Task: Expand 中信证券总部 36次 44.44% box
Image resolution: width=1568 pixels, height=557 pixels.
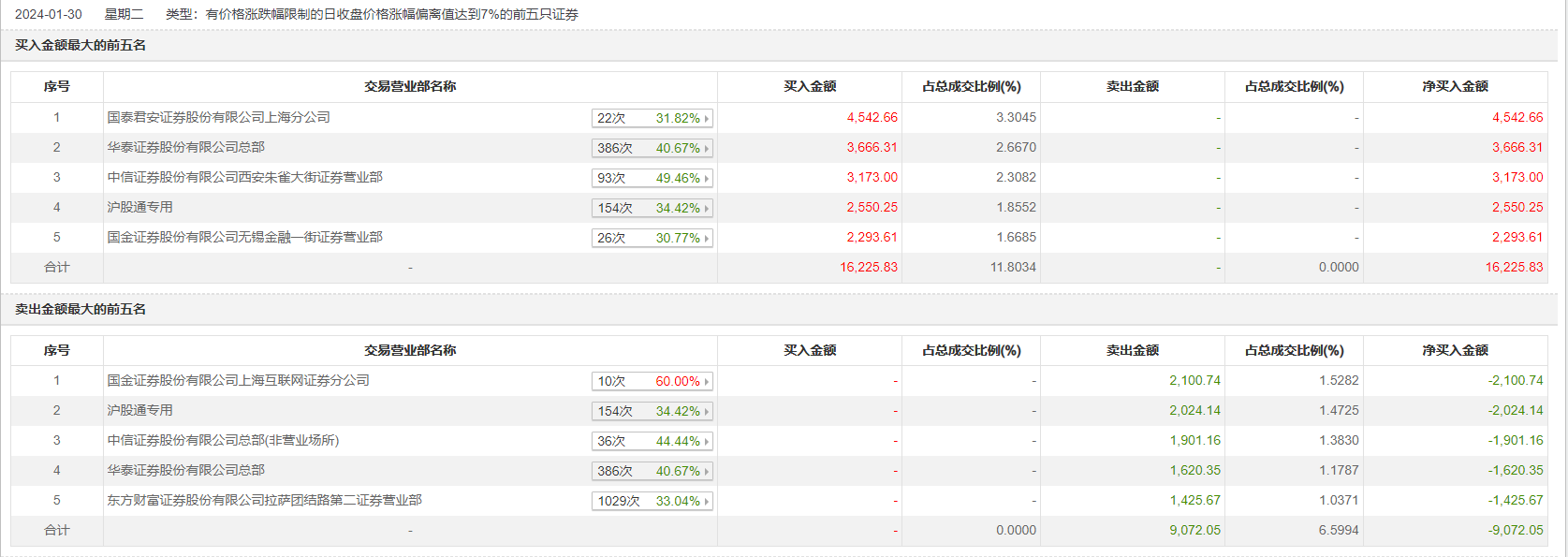Action: coord(652,441)
